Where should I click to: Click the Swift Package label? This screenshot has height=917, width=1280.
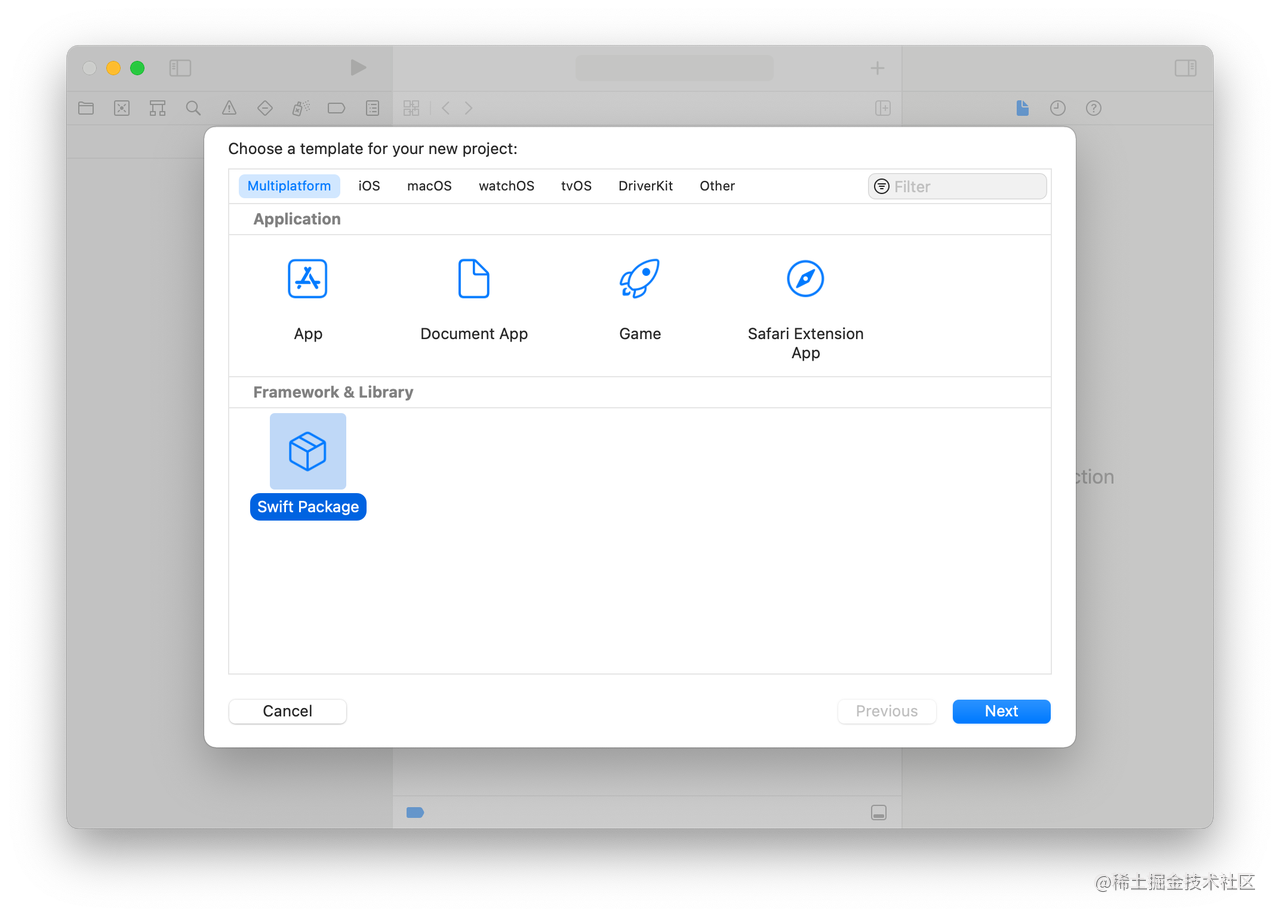pyautogui.click(x=308, y=507)
